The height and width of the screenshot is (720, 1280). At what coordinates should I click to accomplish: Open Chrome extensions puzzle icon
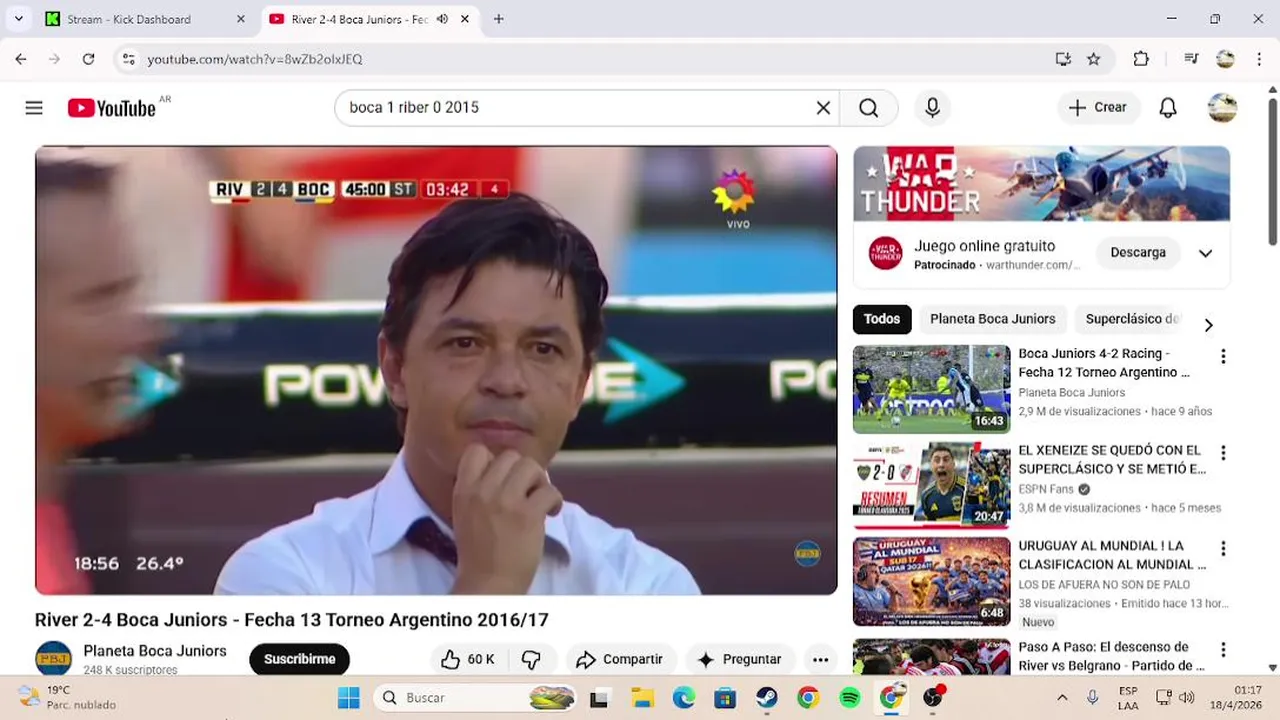pyautogui.click(x=1141, y=59)
